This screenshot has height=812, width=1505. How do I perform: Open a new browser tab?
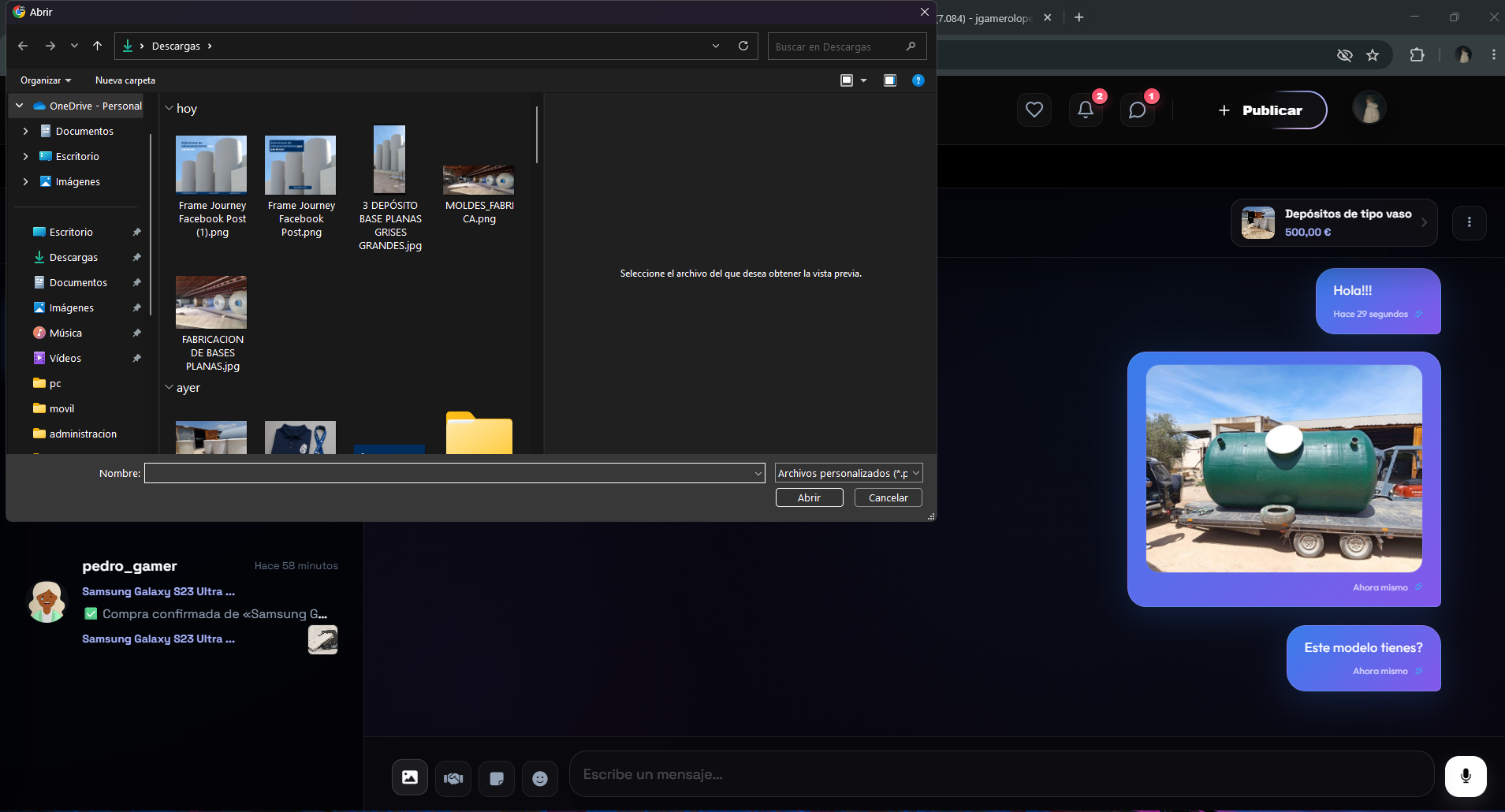tap(1078, 17)
